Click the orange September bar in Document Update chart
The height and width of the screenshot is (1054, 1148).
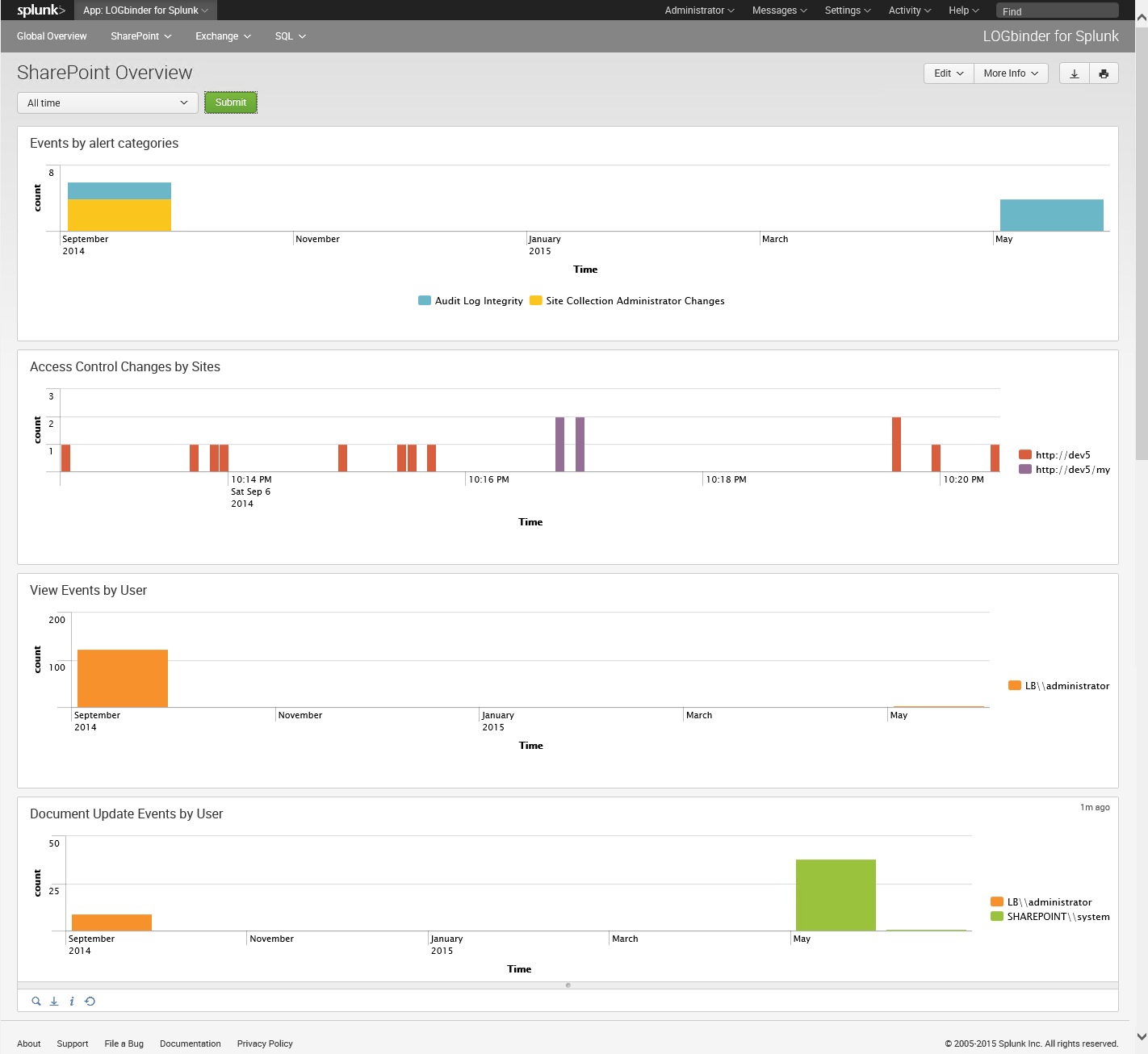pos(111,922)
